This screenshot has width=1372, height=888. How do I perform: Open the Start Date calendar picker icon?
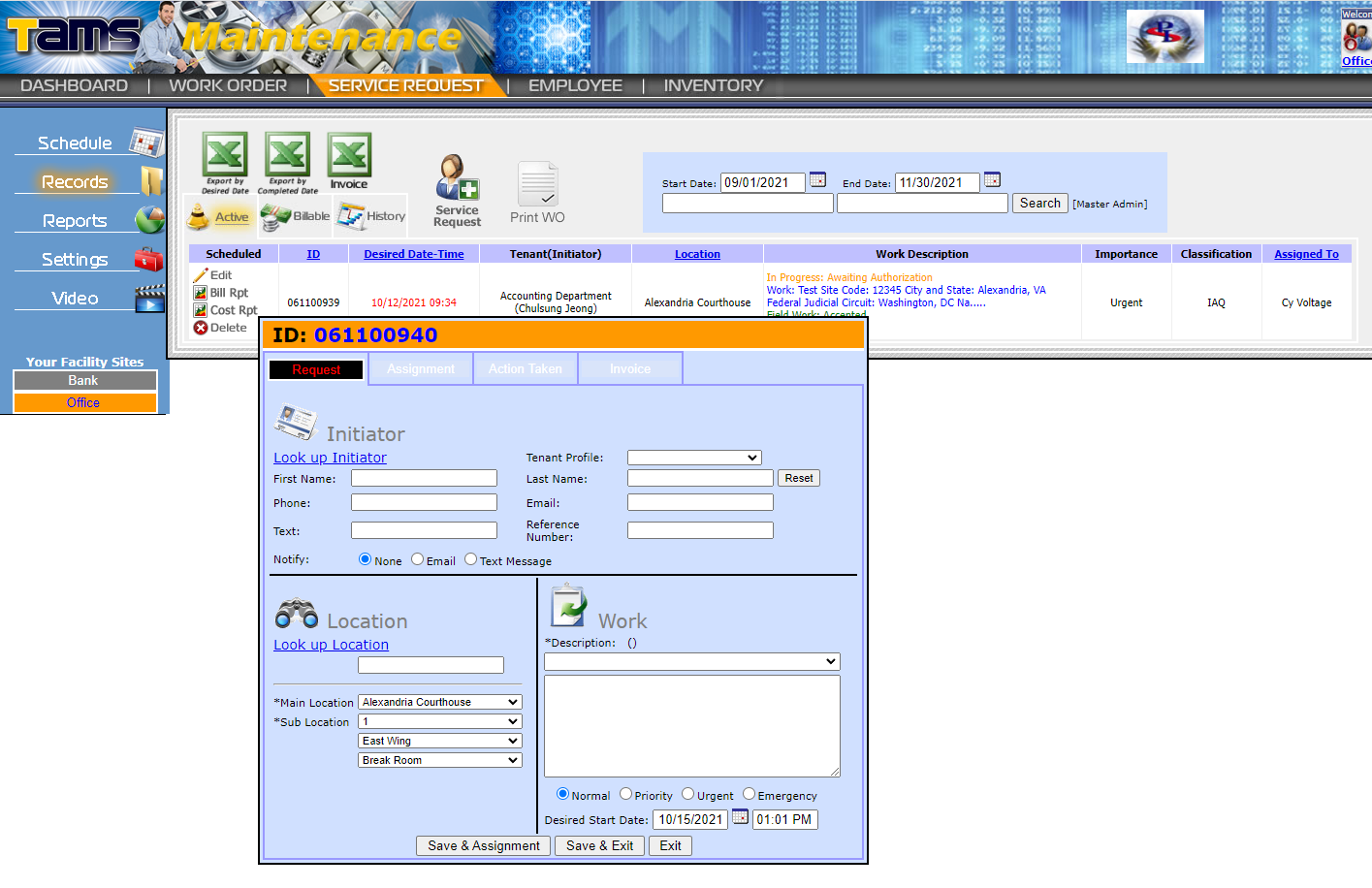pos(816,180)
